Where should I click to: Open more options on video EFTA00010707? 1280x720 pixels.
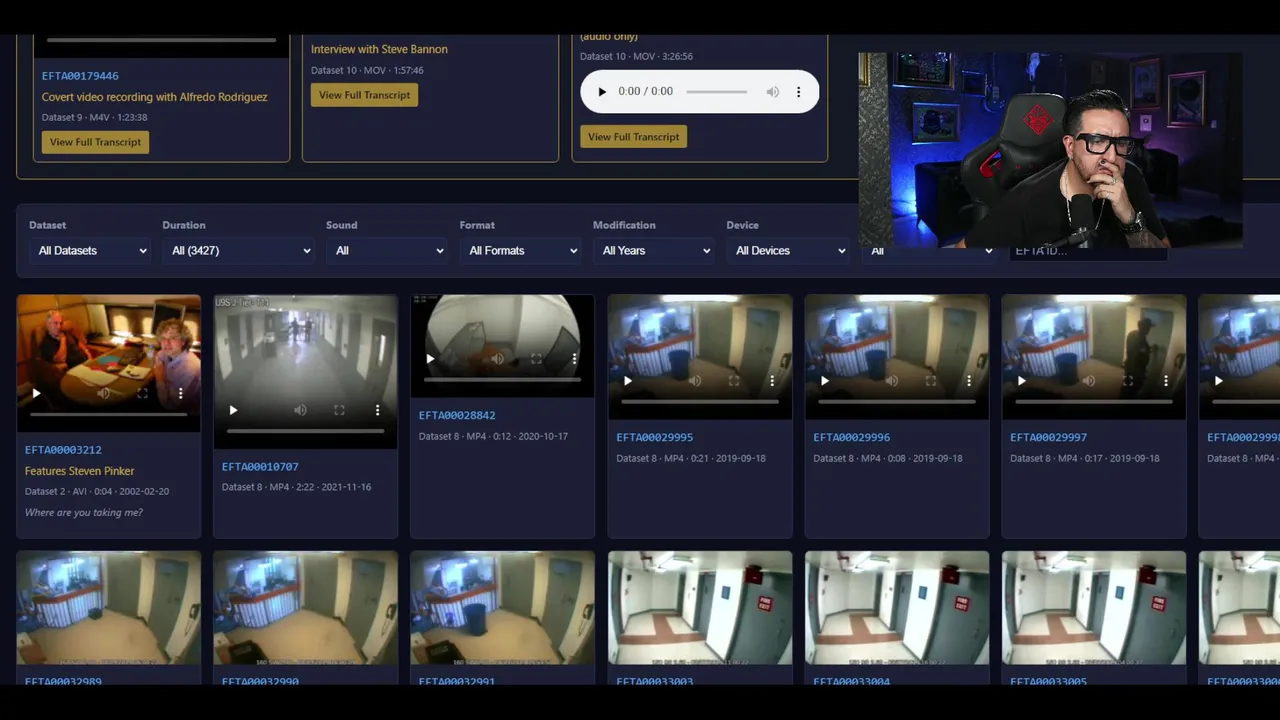[377, 410]
